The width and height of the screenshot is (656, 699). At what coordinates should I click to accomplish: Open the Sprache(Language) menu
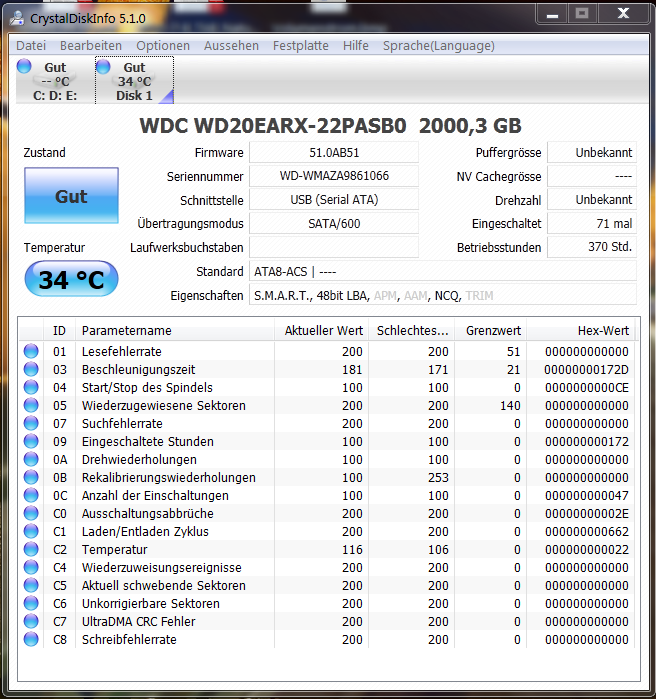tap(439, 45)
